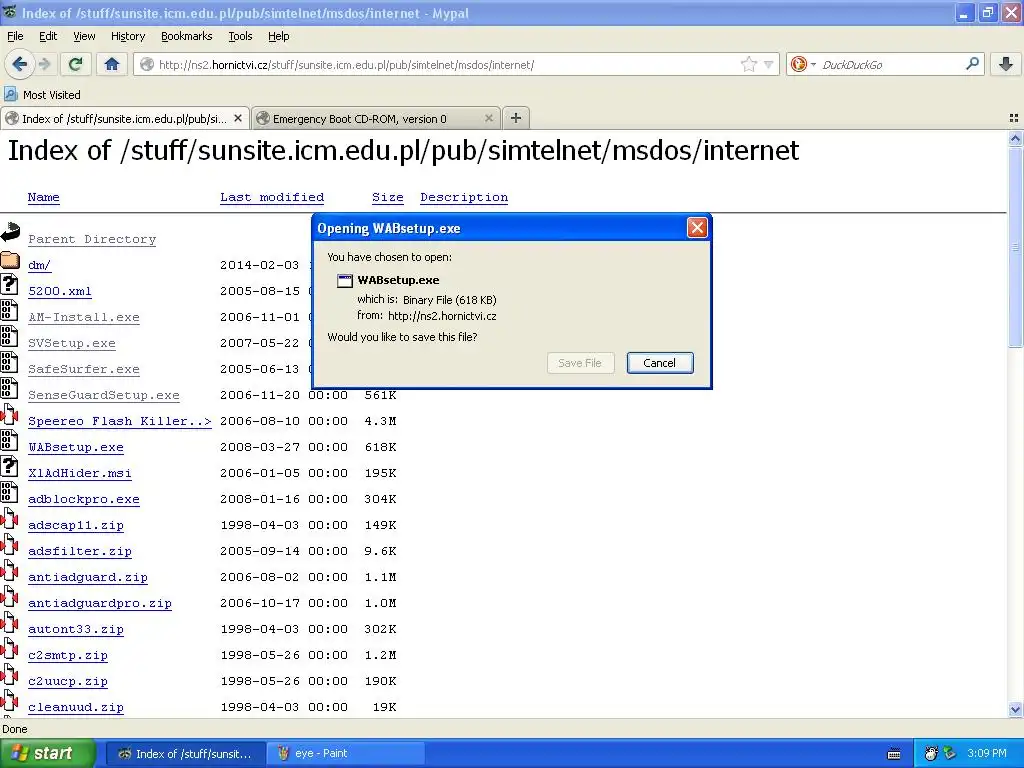Click the DuckDuckGo search engine icon
The height and width of the screenshot is (768, 1024).
coord(798,64)
